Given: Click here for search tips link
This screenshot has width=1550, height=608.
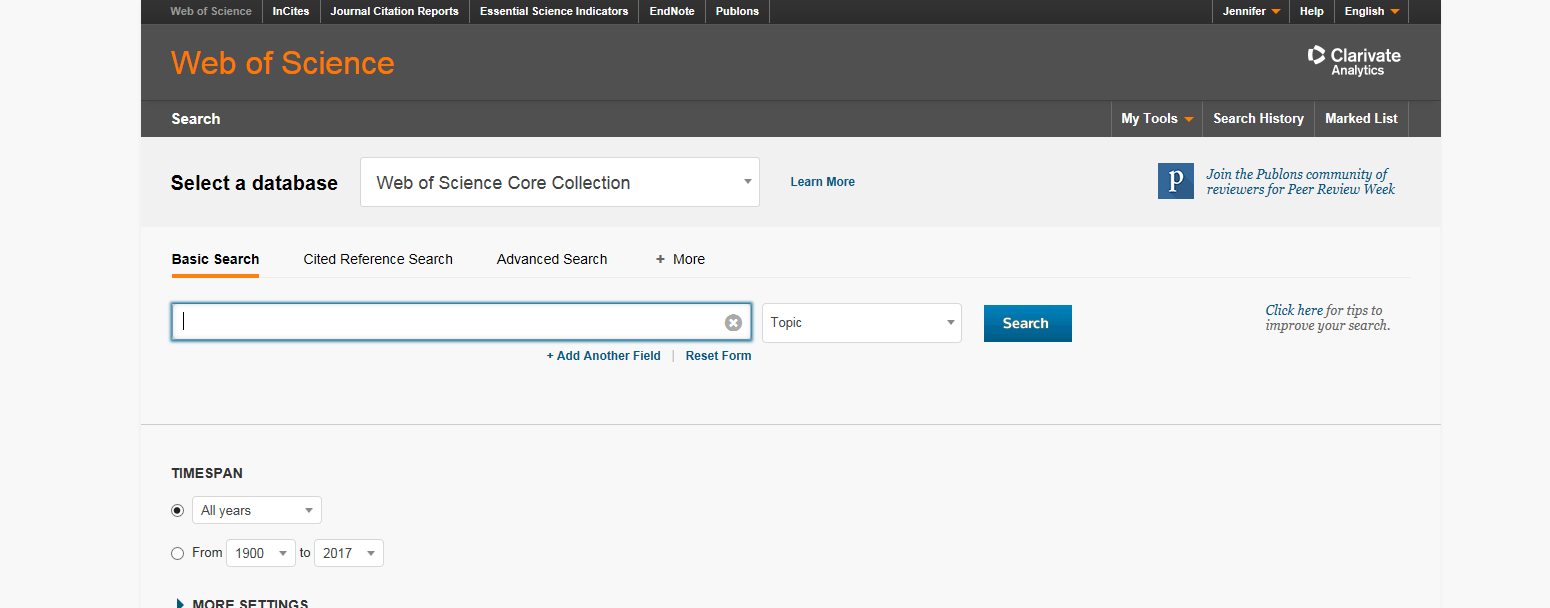Looking at the screenshot, I should (1294, 310).
